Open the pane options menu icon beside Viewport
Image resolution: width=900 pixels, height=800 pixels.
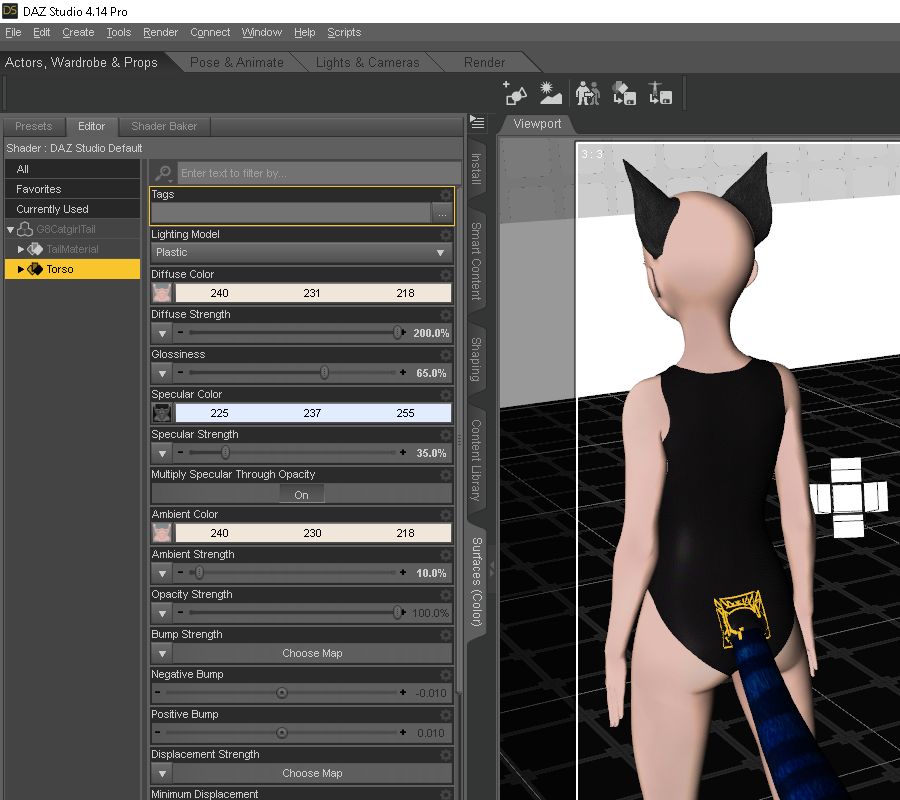477,123
